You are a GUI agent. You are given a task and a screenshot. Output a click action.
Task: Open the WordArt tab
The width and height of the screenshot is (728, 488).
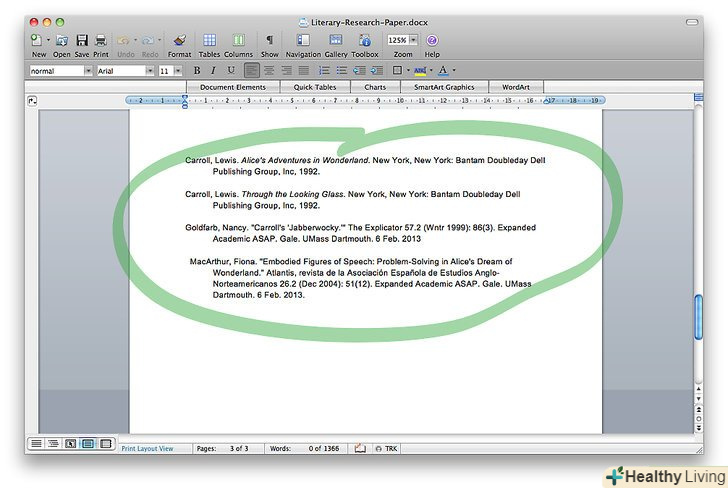(516, 87)
